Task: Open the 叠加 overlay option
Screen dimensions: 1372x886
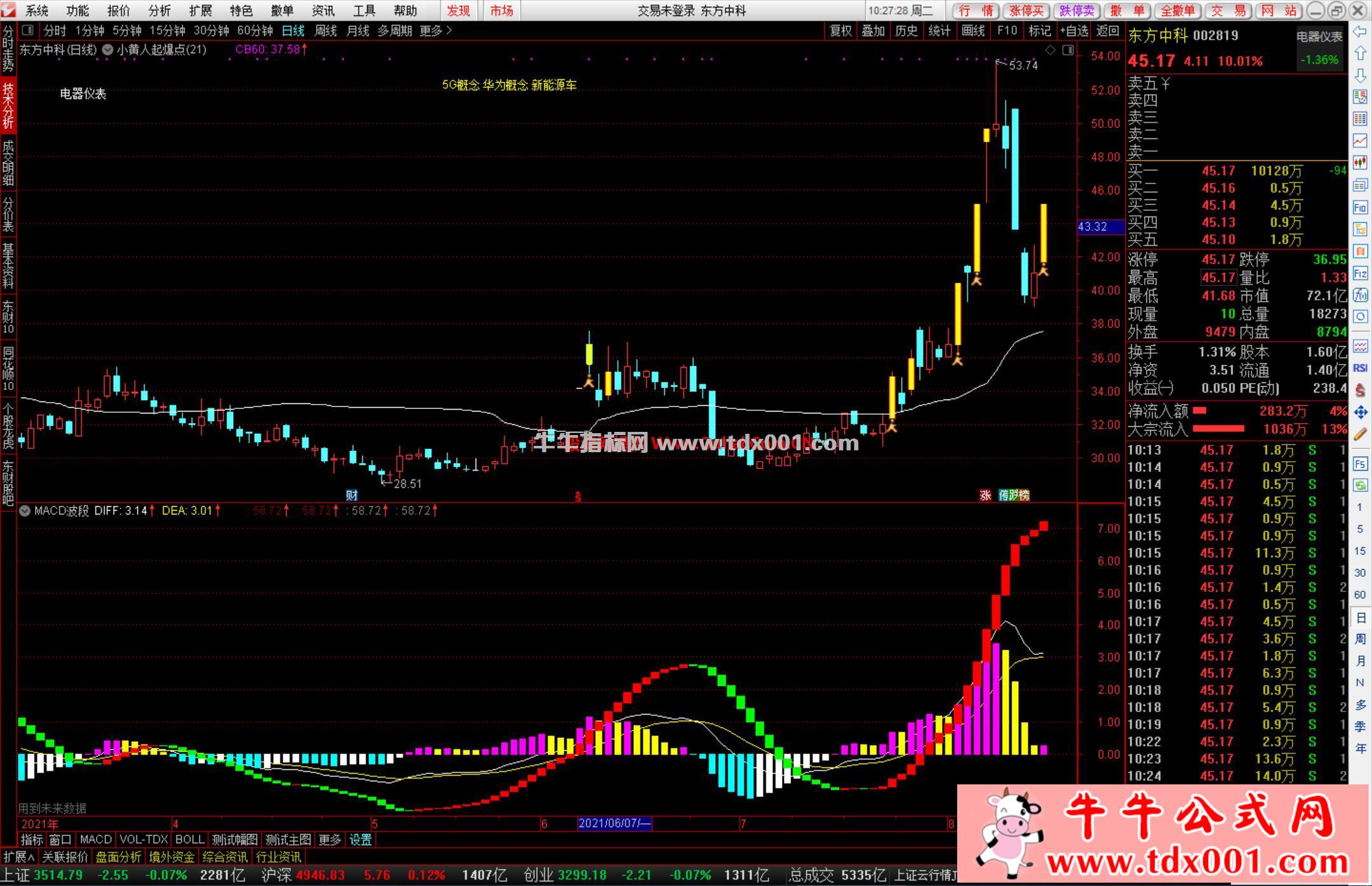Action: pos(873,30)
